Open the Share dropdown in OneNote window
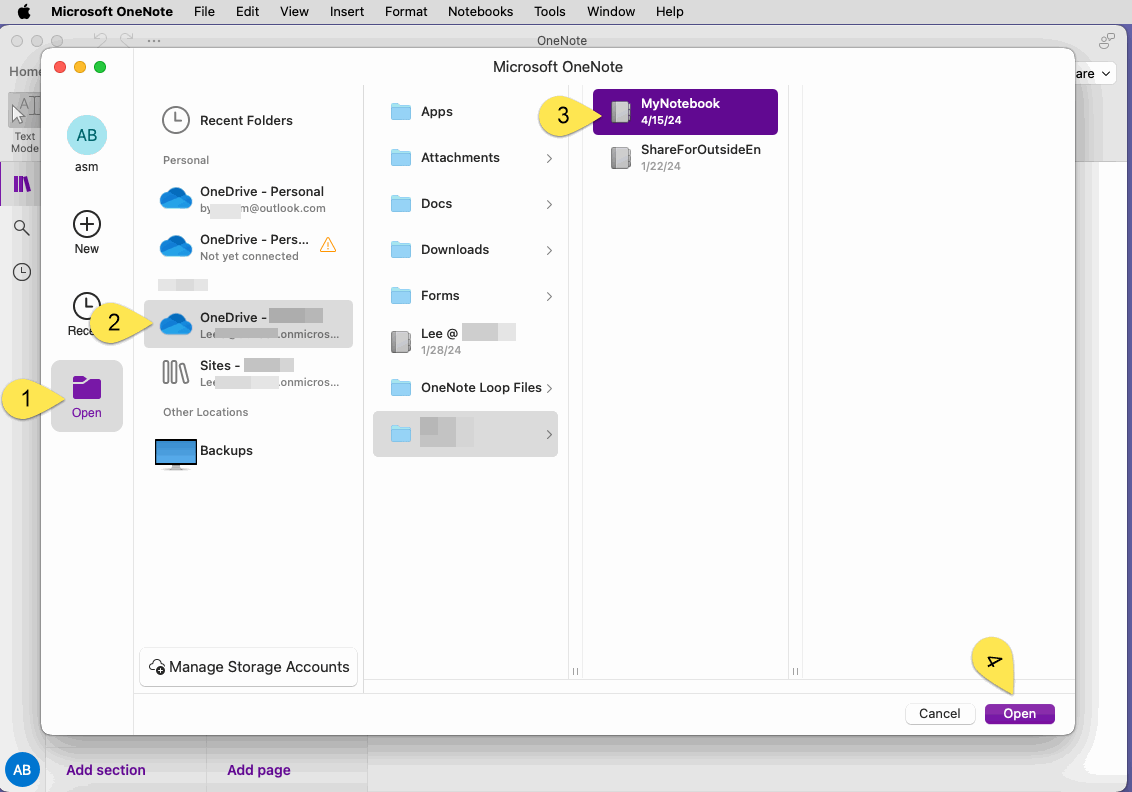Image resolution: width=1132 pixels, height=792 pixels. click(x=1095, y=74)
